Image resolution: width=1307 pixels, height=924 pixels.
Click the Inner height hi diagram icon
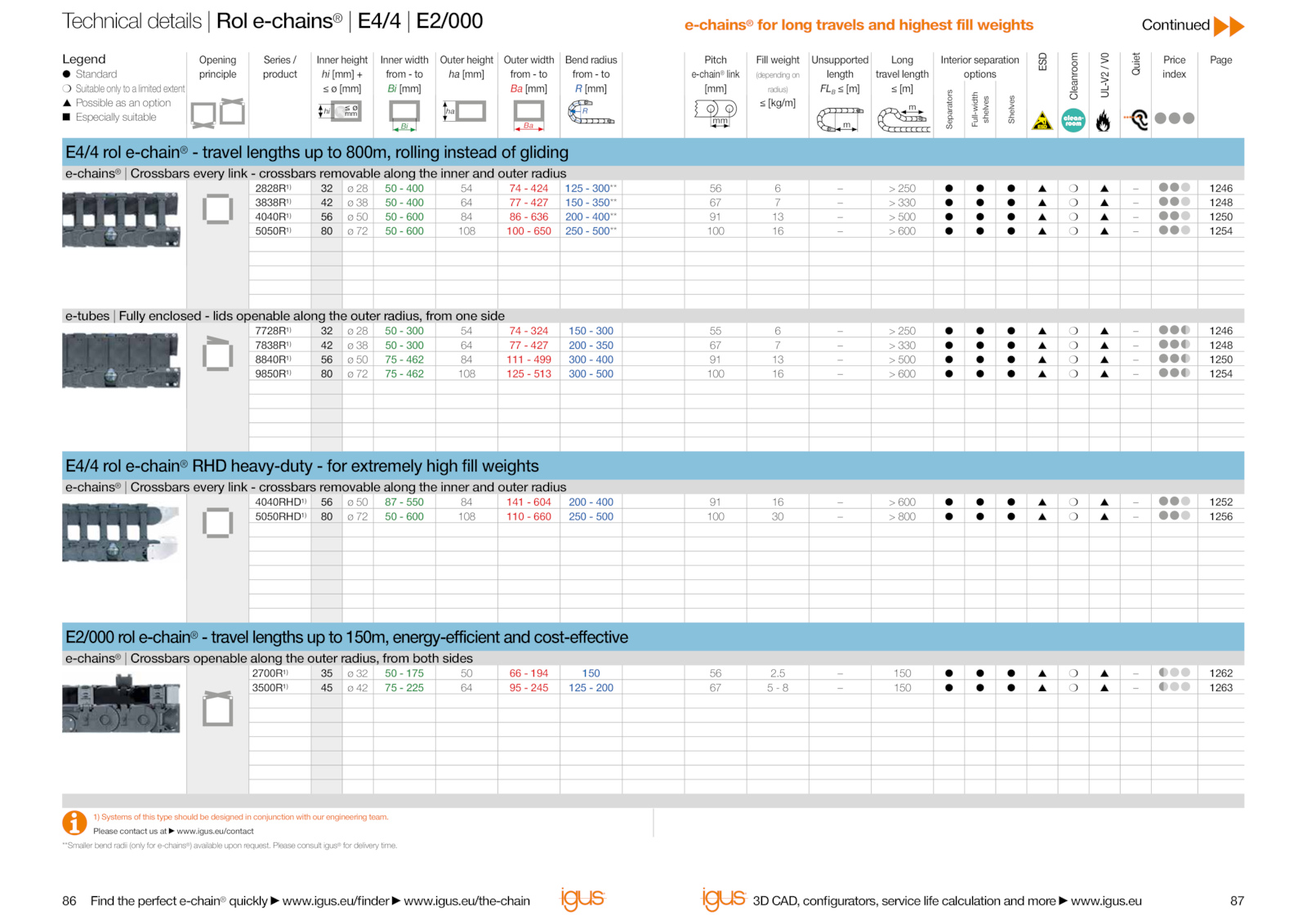point(340,111)
